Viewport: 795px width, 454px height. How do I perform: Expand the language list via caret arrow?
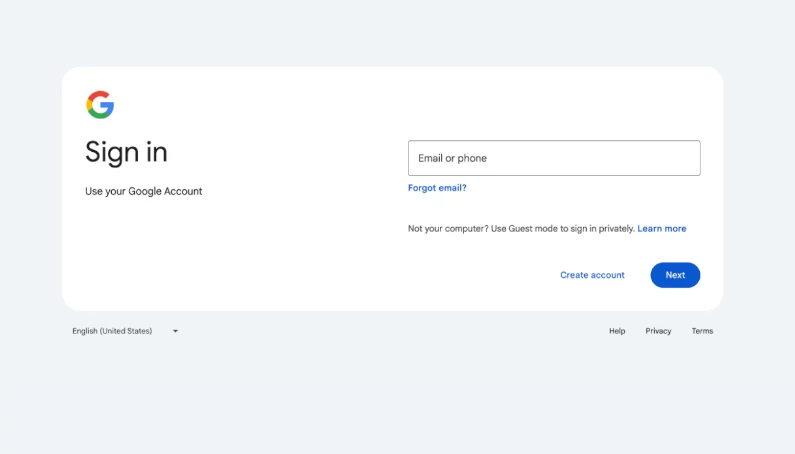175,331
